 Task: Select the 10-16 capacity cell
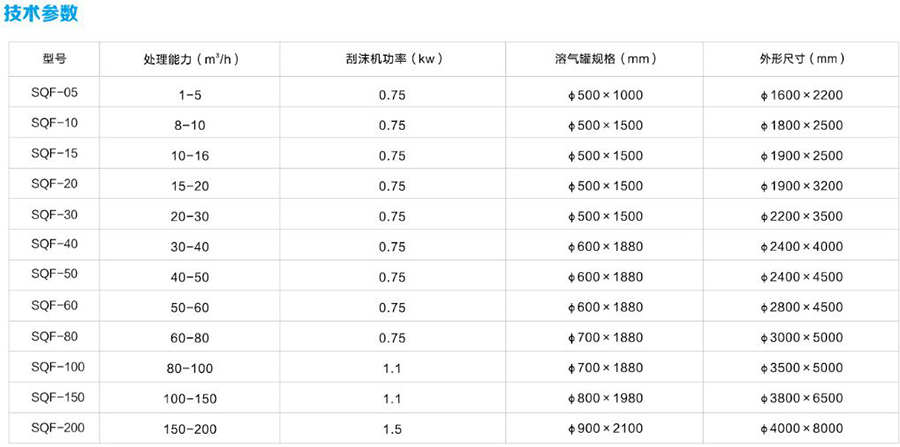(189, 156)
